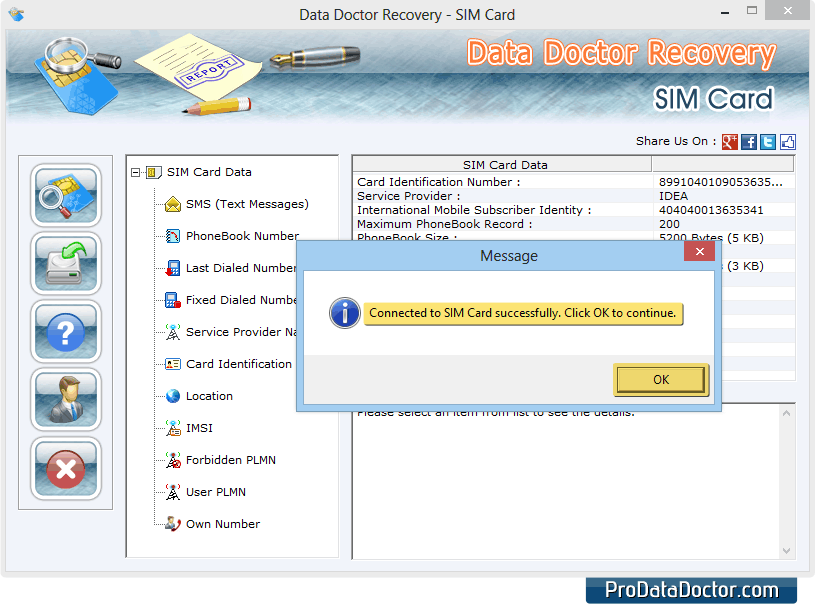This screenshot has width=815, height=604.
Task: Share on Google Plus icon
Action: click(730, 141)
